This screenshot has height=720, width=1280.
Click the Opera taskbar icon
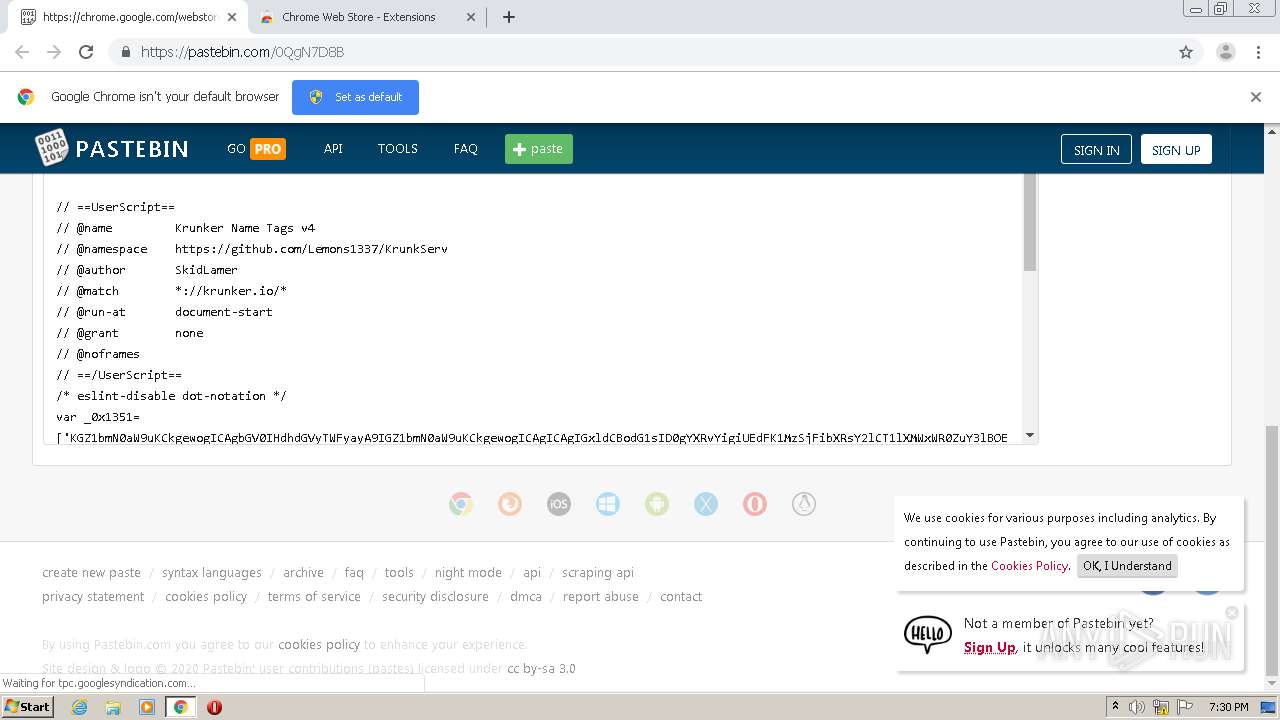214,707
